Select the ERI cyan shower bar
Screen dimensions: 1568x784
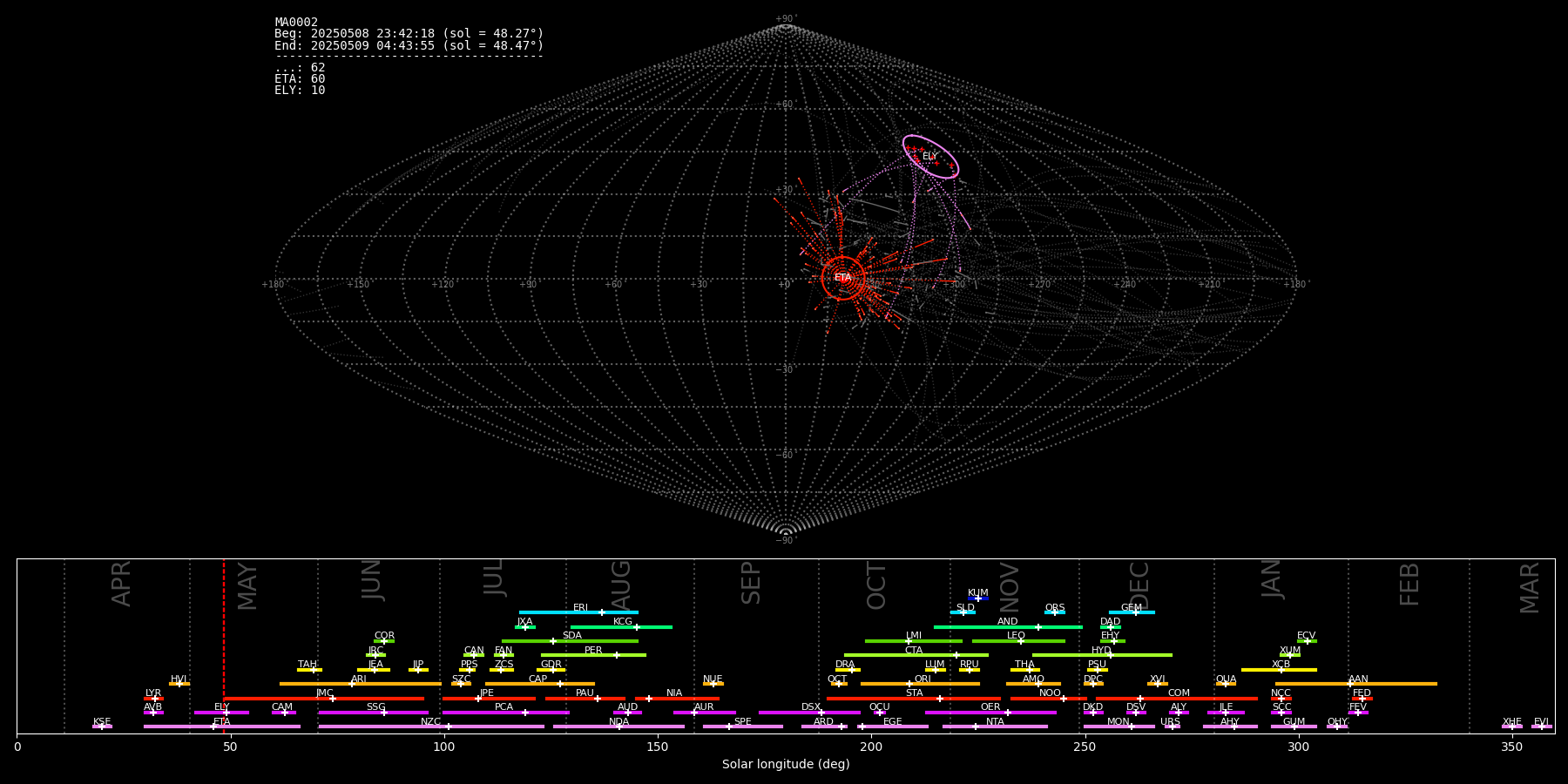(x=578, y=612)
